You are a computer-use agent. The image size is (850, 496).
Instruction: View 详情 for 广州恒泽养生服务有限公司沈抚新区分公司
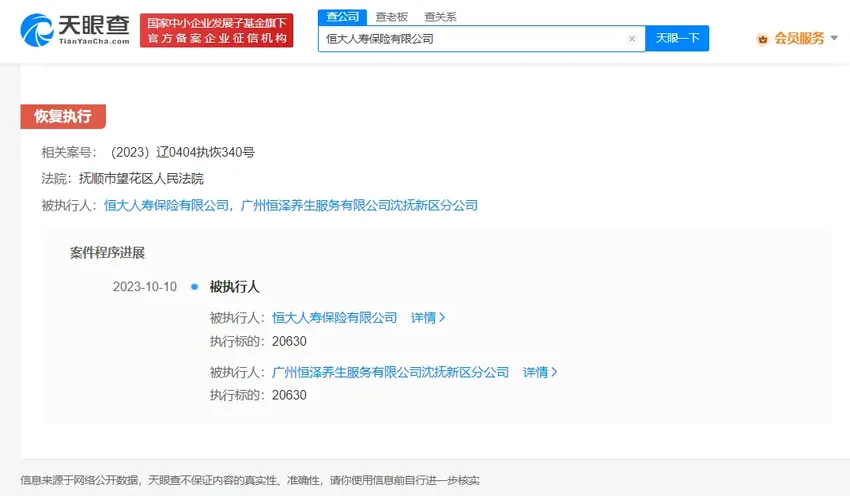pyautogui.click(x=540, y=372)
